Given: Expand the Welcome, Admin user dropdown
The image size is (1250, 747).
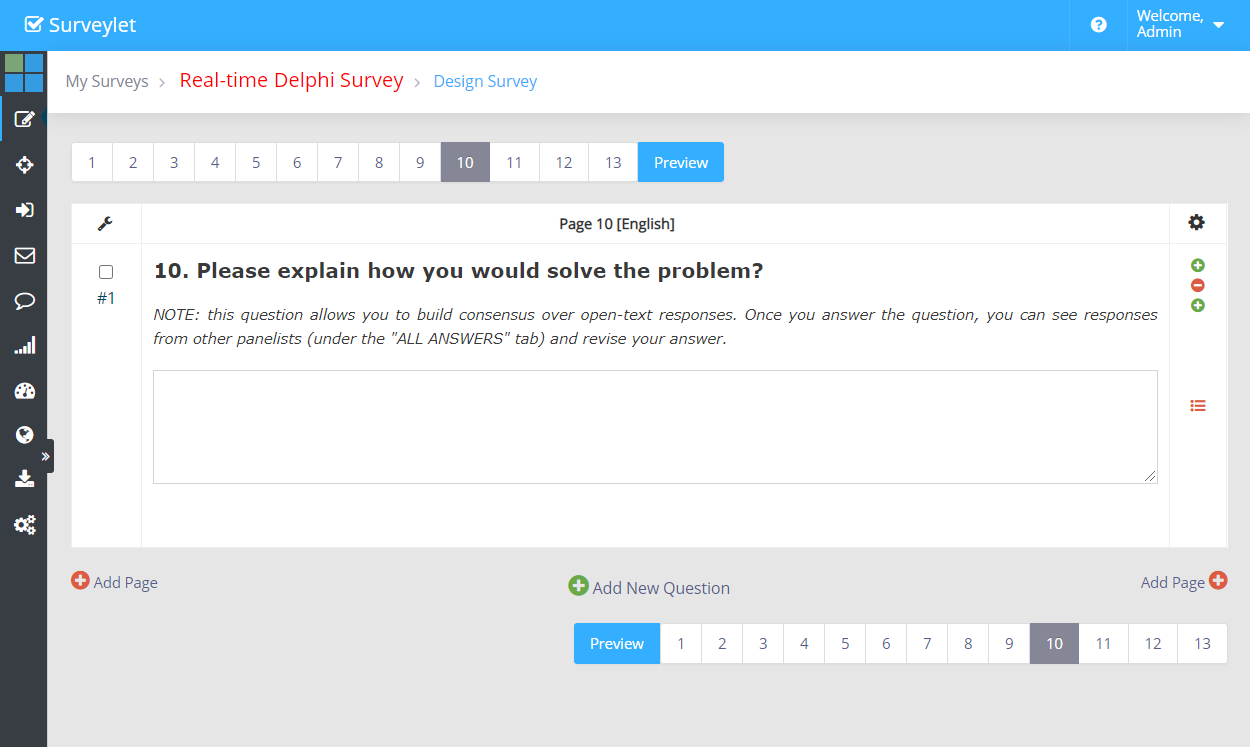Looking at the screenshot, I should tap(1180, 25).
